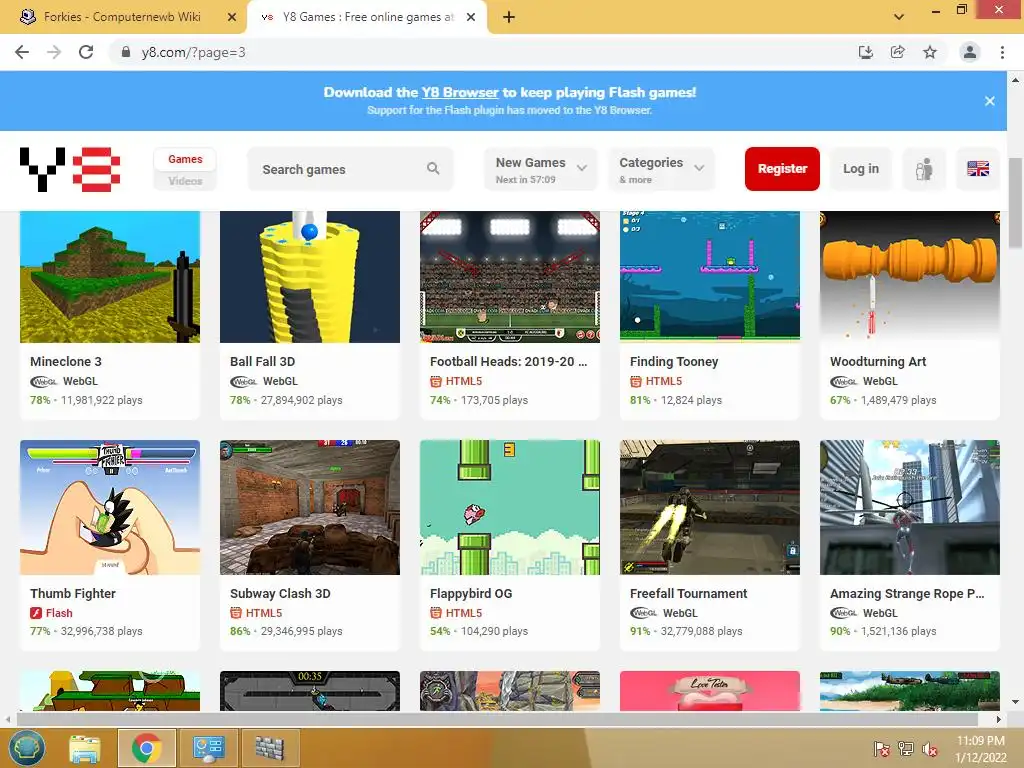
Task: Open the Chrome profile avatar
Action: coord(970,52)
